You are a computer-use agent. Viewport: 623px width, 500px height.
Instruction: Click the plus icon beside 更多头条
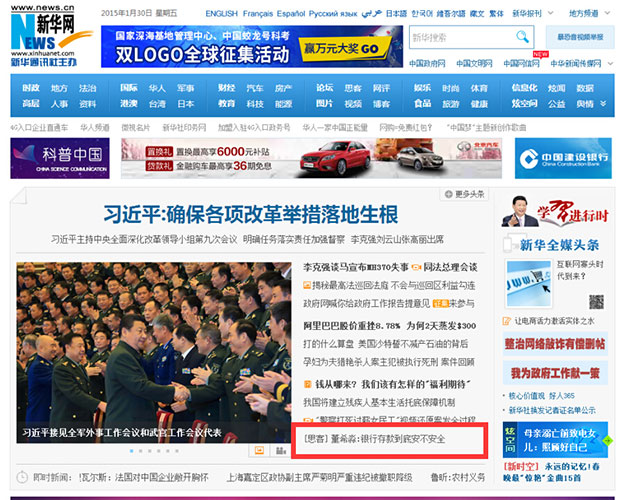point(449,194)
